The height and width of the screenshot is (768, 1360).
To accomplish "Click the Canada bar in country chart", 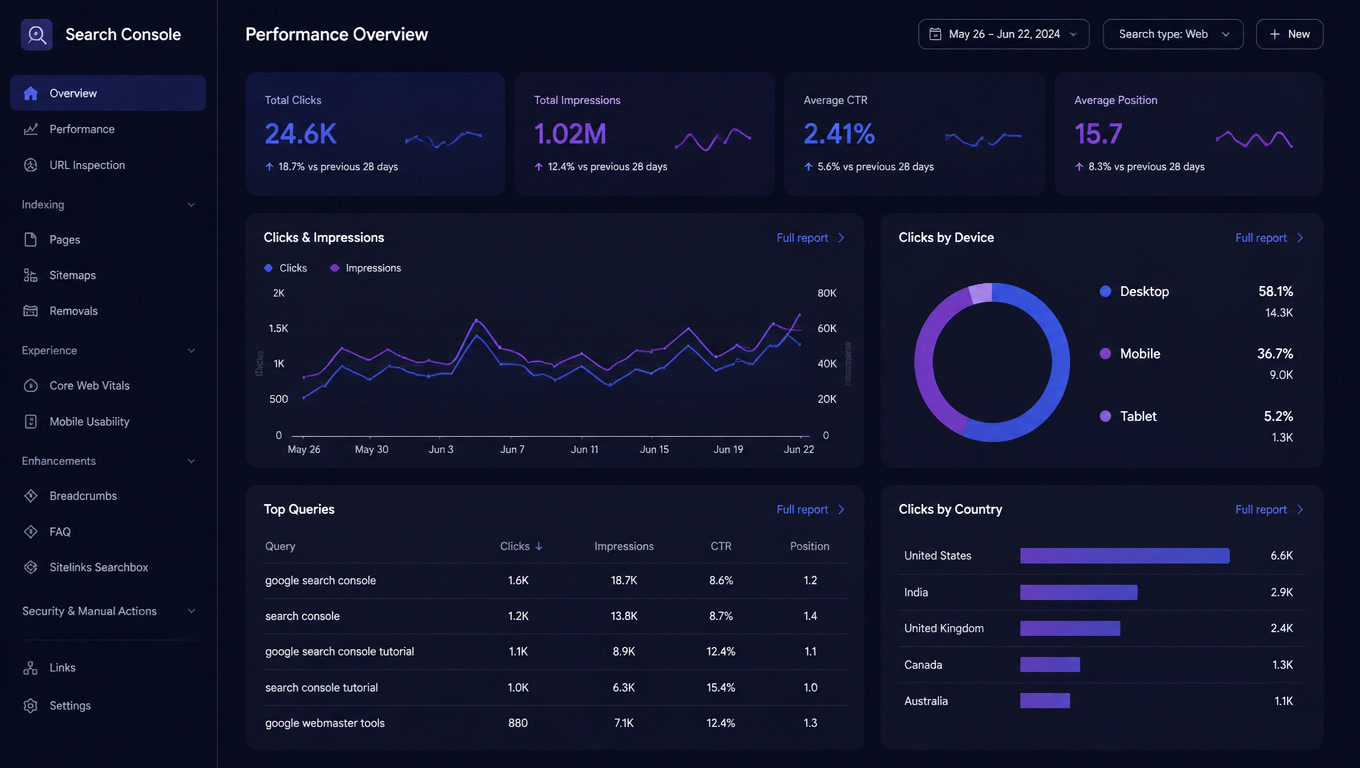I will click(1050, 665).
